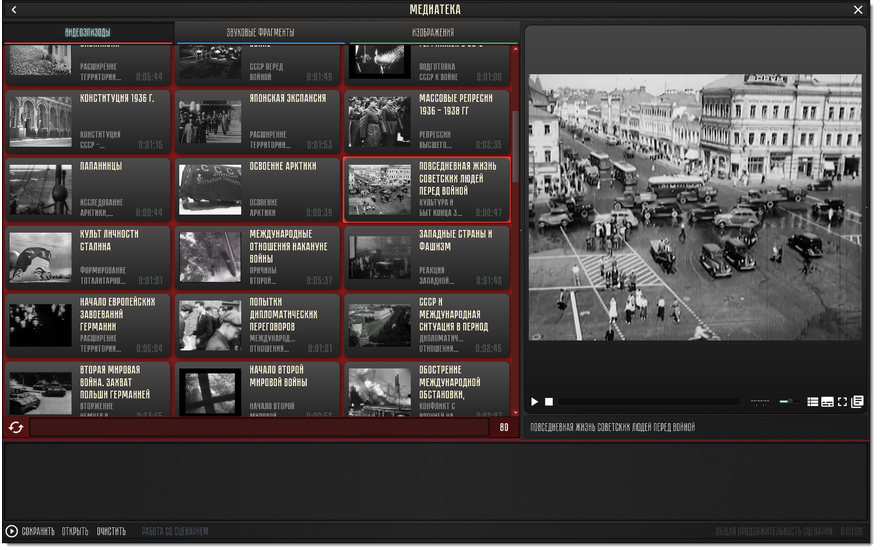Select the Попытки дипломатических переговоров clip
This screenshot has height=550, width=880.
pyautogui.click(x=258, y=326)
